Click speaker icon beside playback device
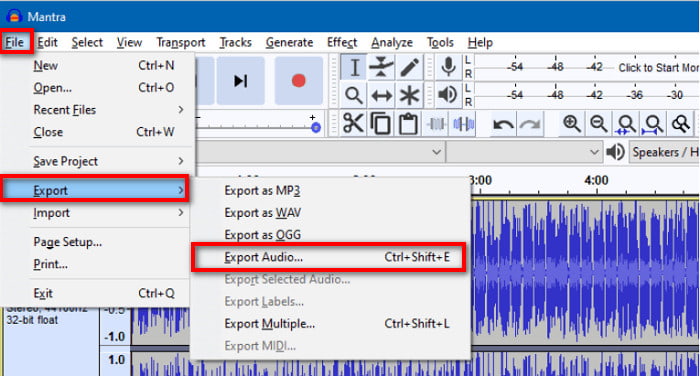Viewport: 700px width, 376px height. (615, 152)
